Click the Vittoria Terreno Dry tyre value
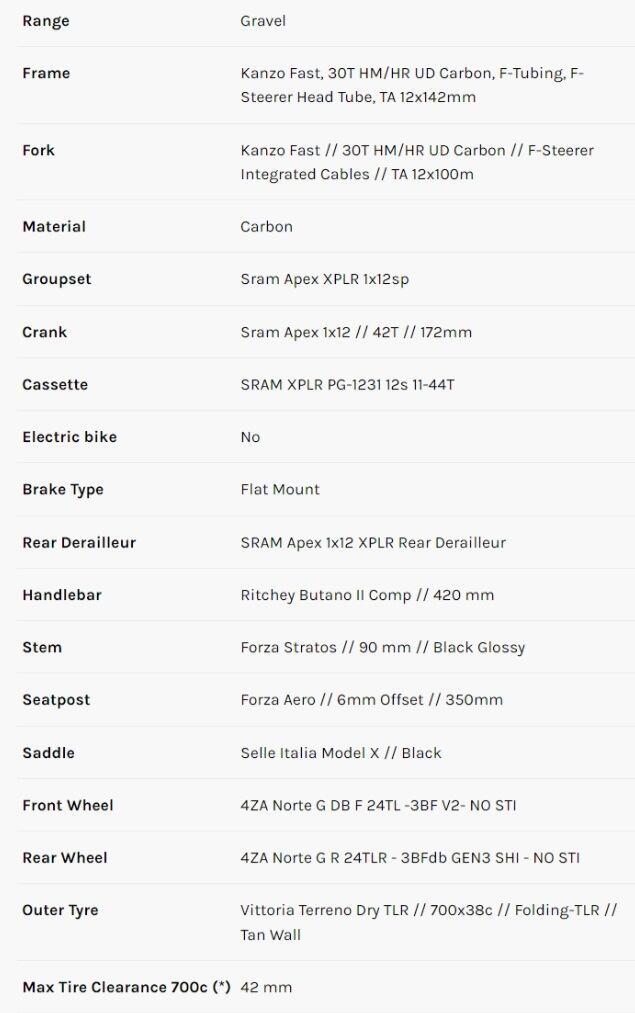635x1013 pixels. coord(428,922)
